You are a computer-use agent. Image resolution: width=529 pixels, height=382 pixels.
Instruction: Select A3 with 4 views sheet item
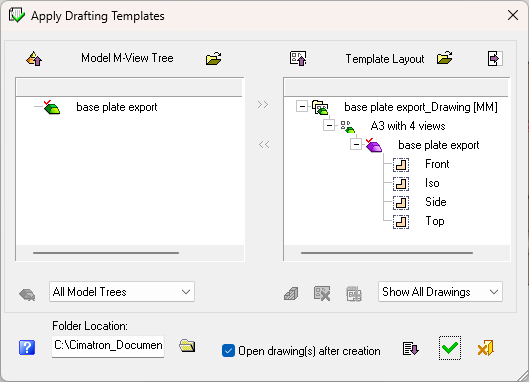click(408, 126)
